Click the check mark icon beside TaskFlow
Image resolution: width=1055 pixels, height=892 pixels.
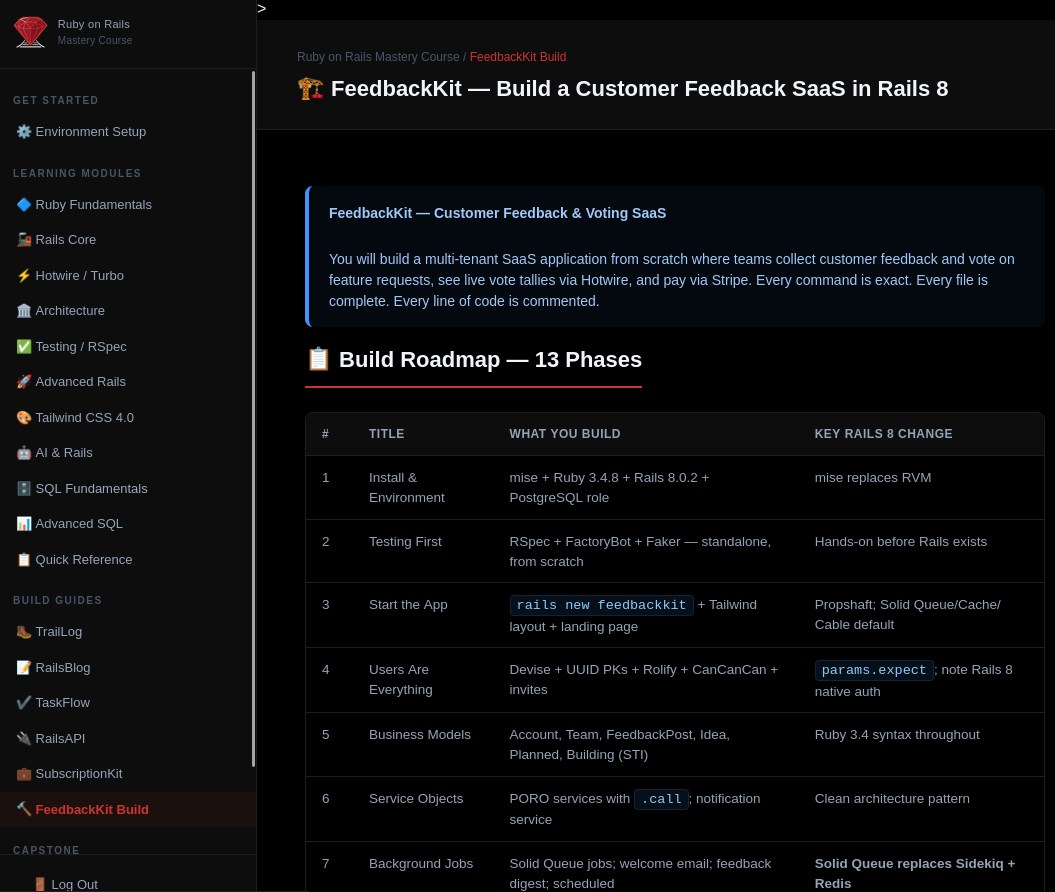tap(24, 703)
